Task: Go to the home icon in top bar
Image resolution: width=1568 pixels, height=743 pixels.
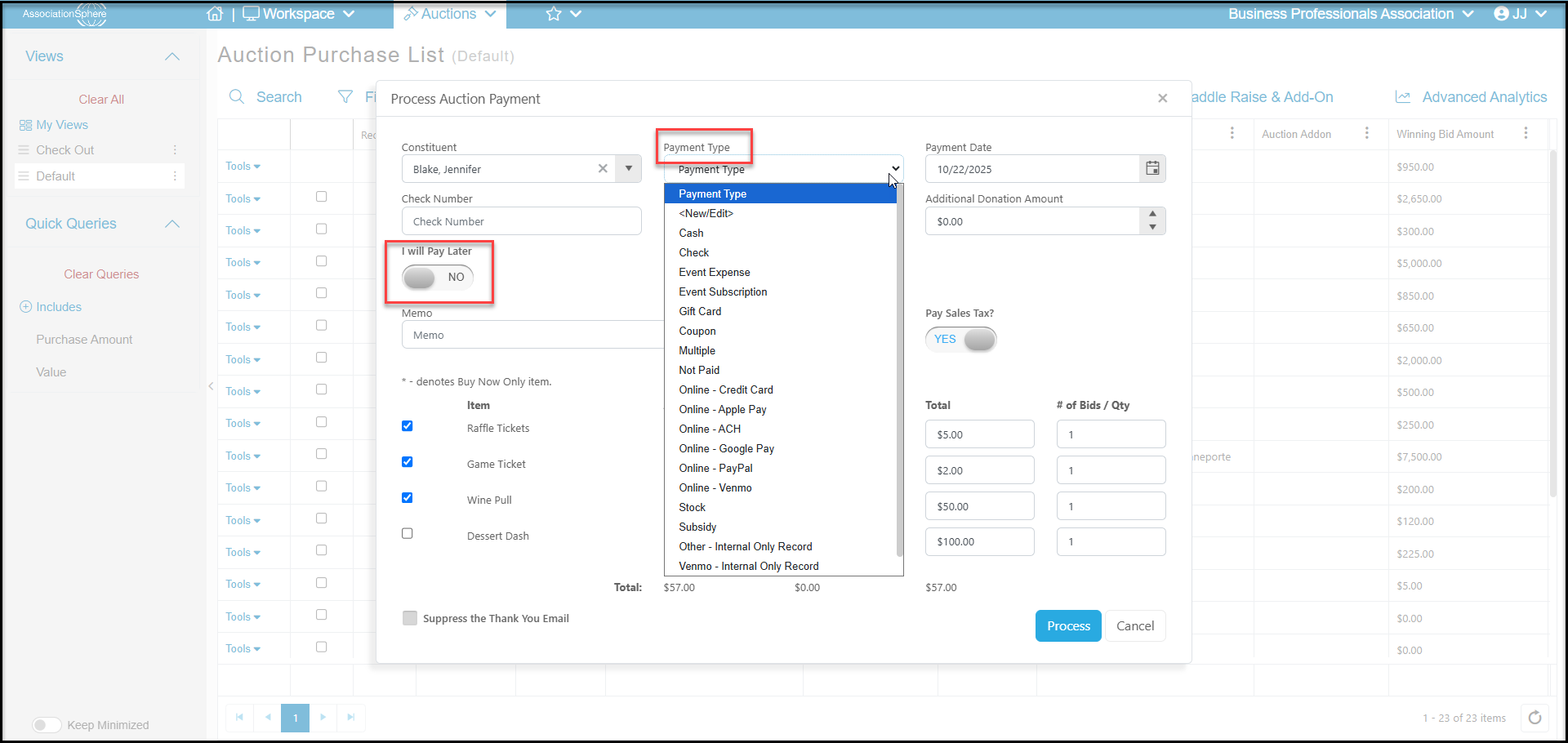Action: (215, 14)
